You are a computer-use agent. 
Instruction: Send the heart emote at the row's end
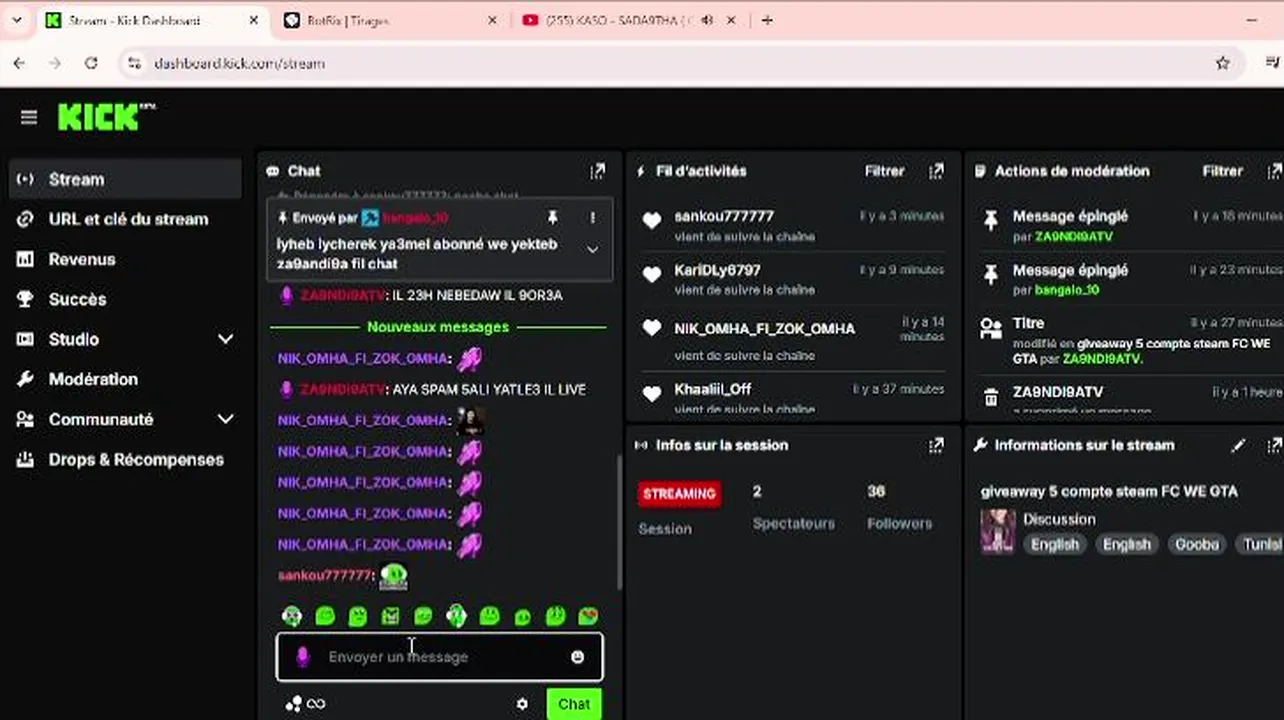click(588, 616)
